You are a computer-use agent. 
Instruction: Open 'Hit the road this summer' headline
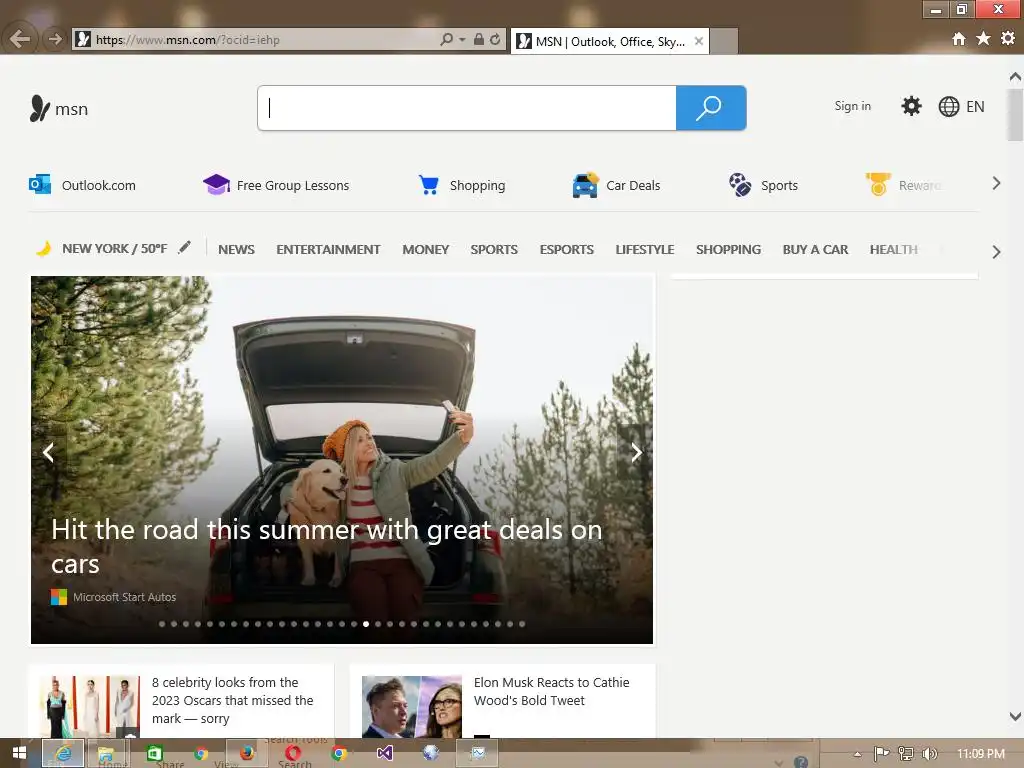[327, 547]
